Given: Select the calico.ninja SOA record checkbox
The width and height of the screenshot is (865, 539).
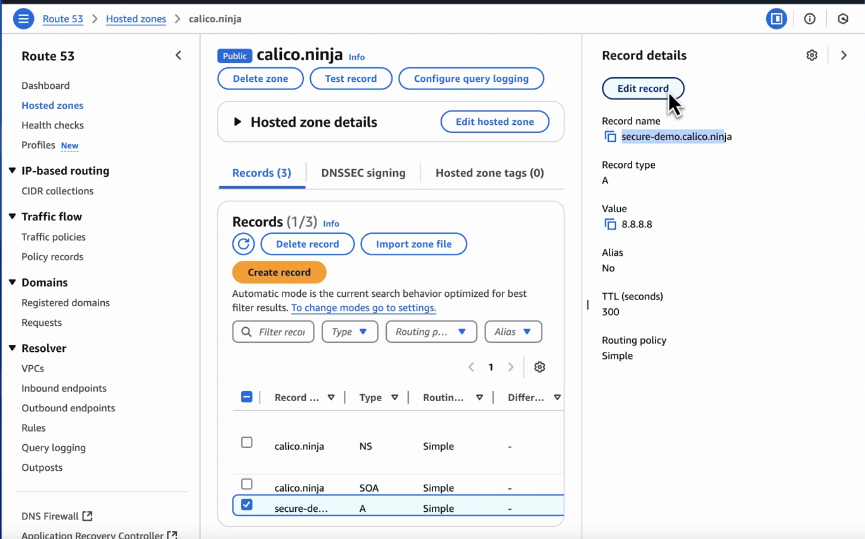Looking at the screenshot, I should click(247, 484).
